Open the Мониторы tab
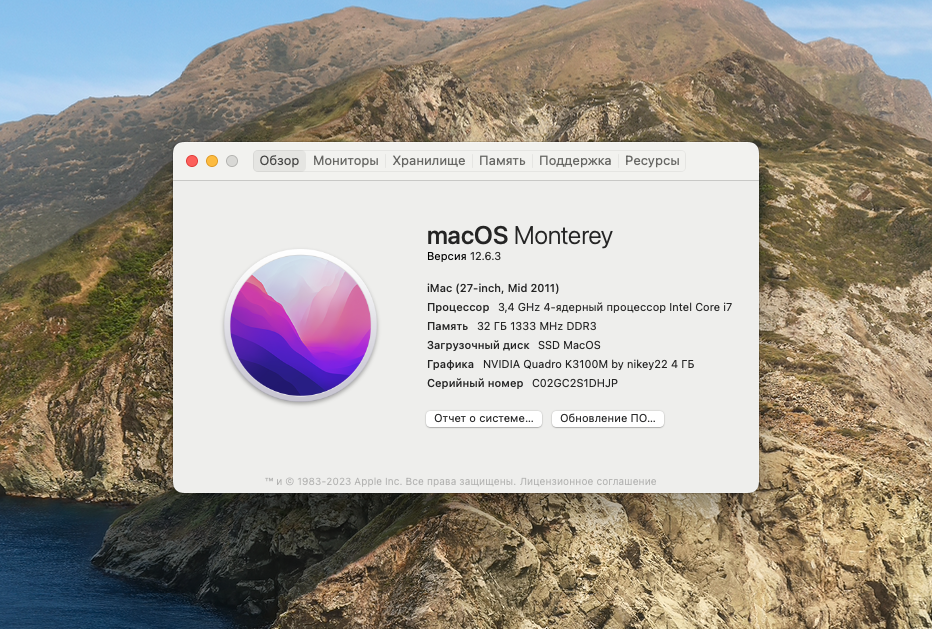Screen dimensions: 932x629 click(345, 161)
